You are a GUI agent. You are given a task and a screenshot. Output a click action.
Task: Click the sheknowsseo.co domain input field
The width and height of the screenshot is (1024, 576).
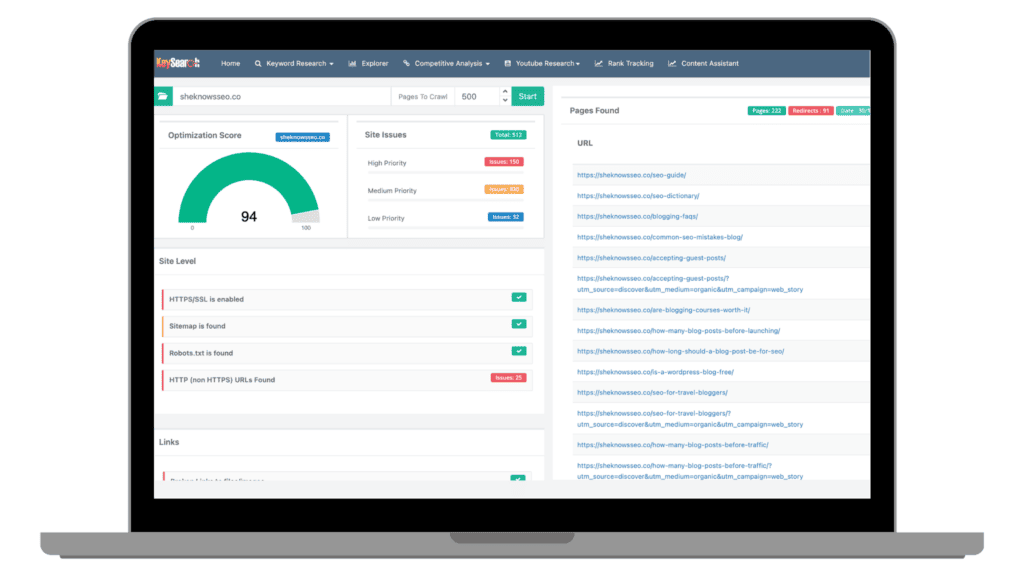click(281, 96)
